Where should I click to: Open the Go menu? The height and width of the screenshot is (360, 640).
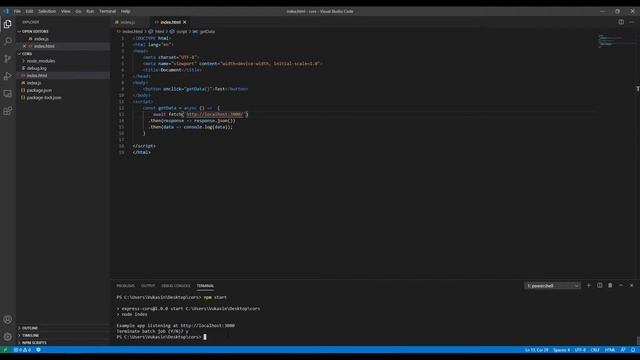[x=78, y=11]
